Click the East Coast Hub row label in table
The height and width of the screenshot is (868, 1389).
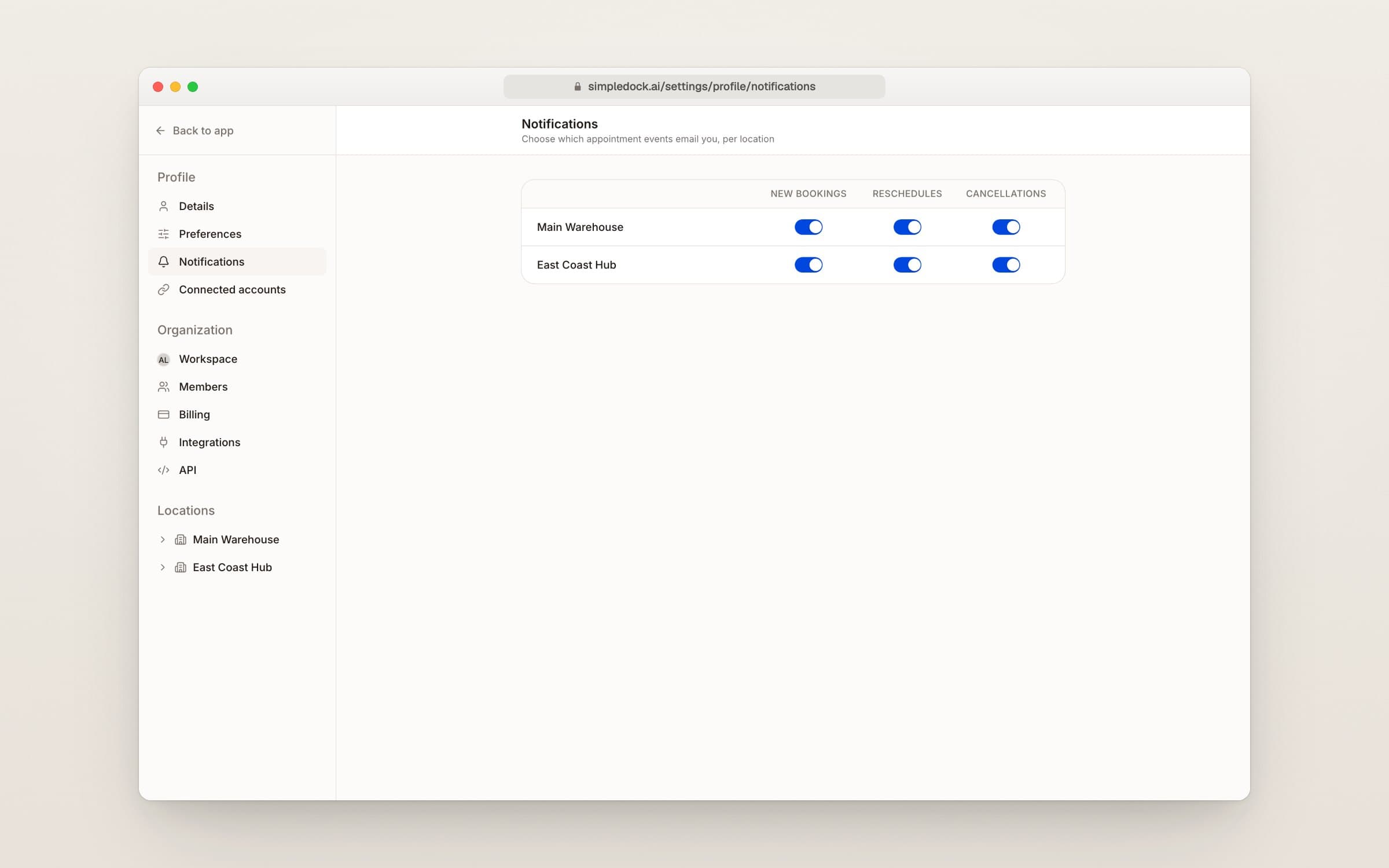tap(576, 264)
